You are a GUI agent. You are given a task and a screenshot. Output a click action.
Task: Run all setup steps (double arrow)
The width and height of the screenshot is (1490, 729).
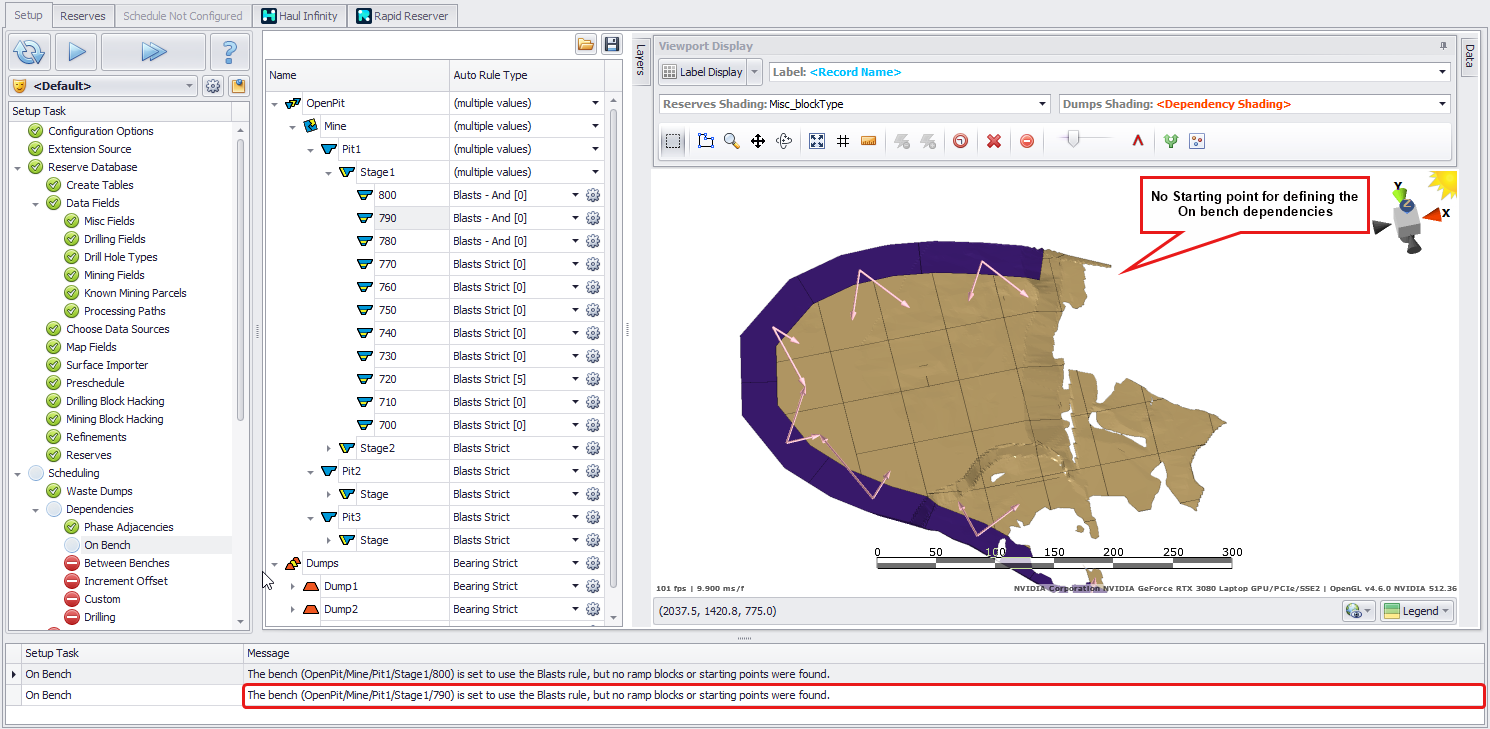click(x=153, y=51)
